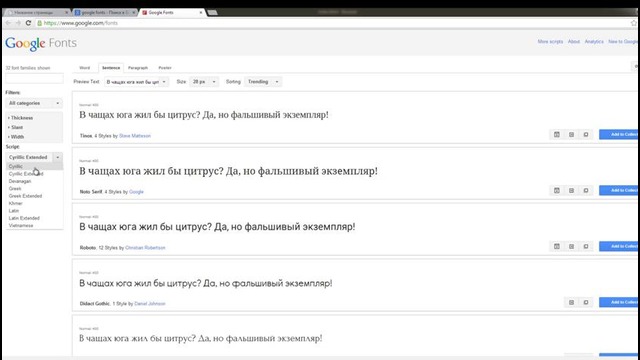Switch to the Paragraph preview tab
The width and height of the screenshot is (640, 360).
[138, 68]
